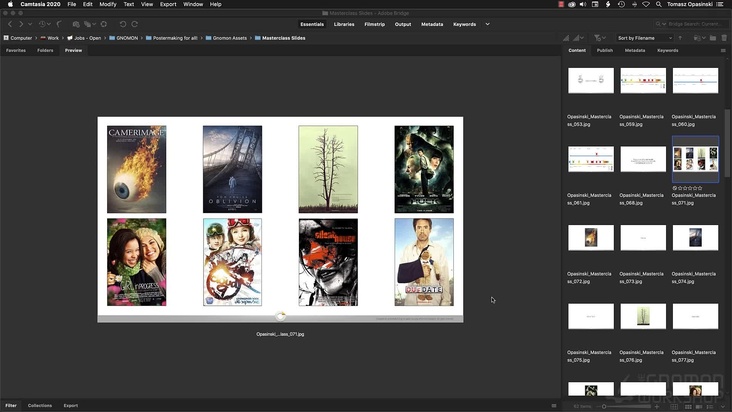Image resolution: width=732 pixels, height=412 pixels.
Task: Go forward using the forward arrow
Action: point(21,24)
